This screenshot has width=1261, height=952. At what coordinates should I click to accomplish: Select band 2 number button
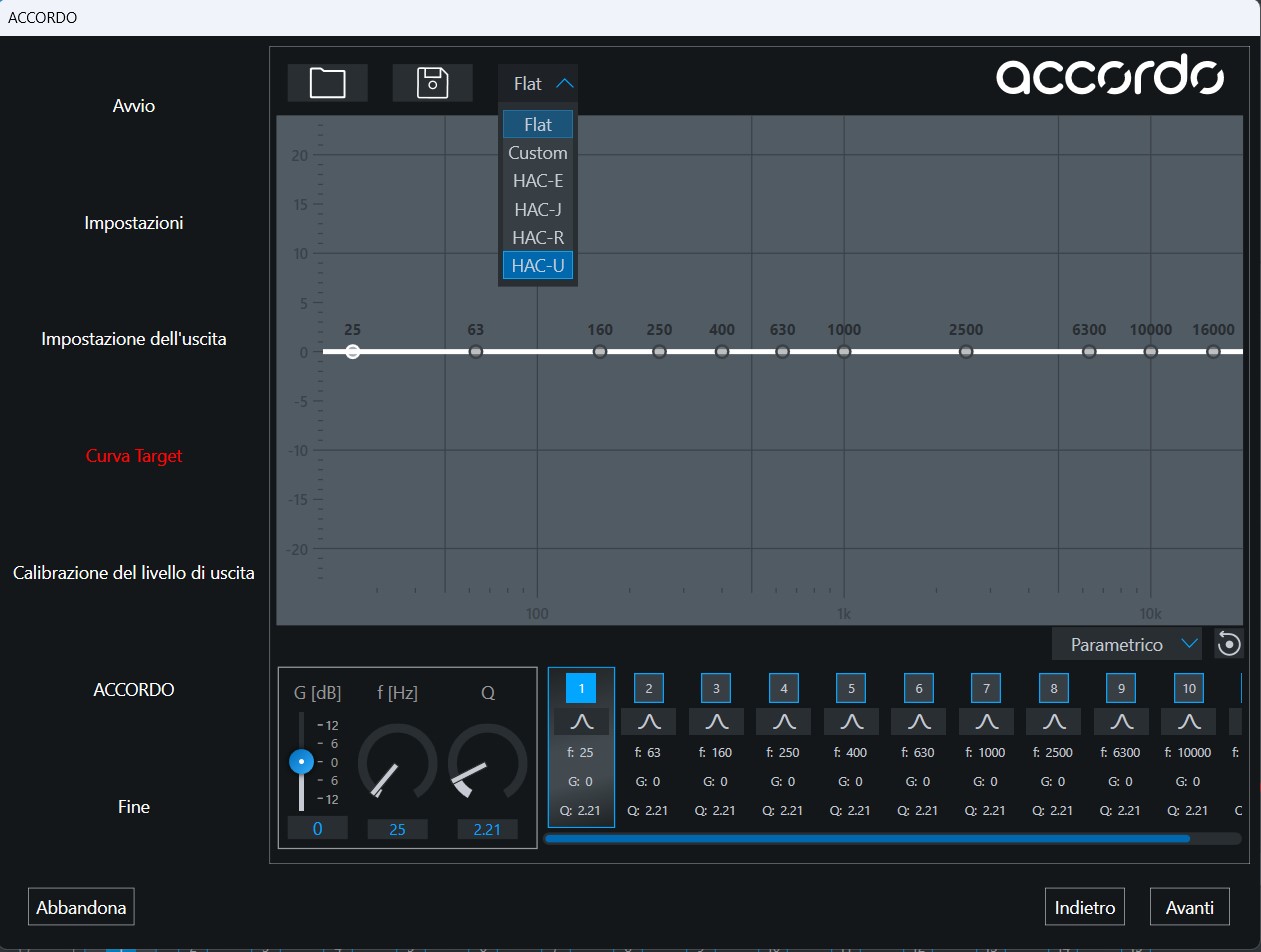coord(649,688)
